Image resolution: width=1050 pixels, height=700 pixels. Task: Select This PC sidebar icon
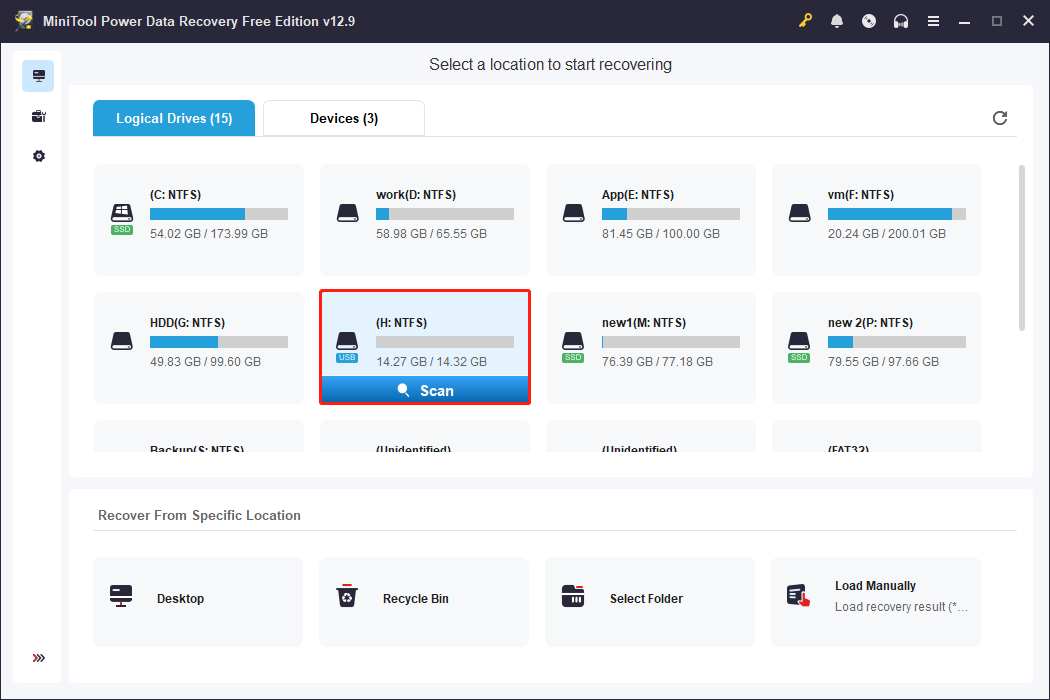coord(38,76)
